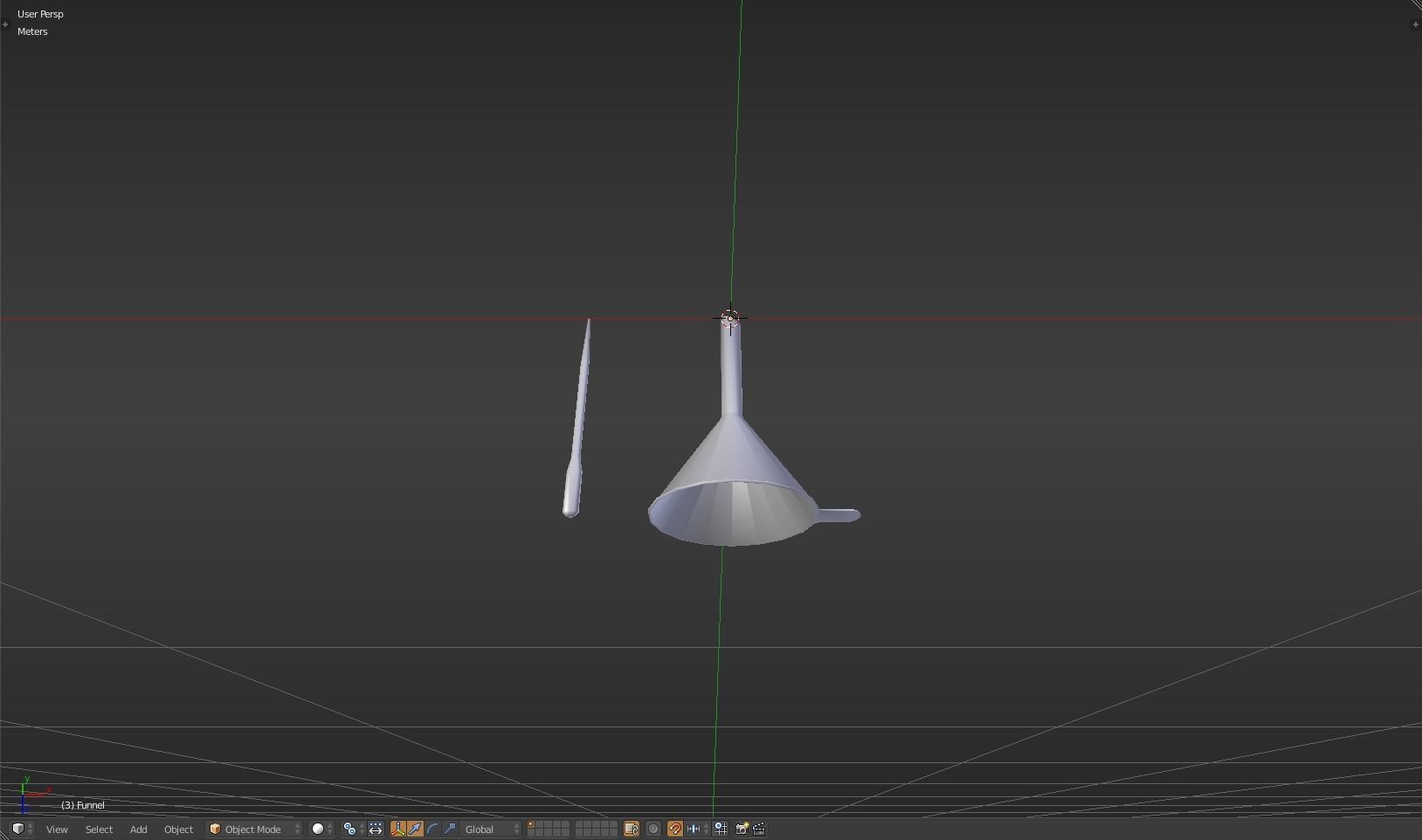Screen dimensions: 1422x840
Task: Click the second layer group grid
Action: pyautogui.click(x=597, y=829)
